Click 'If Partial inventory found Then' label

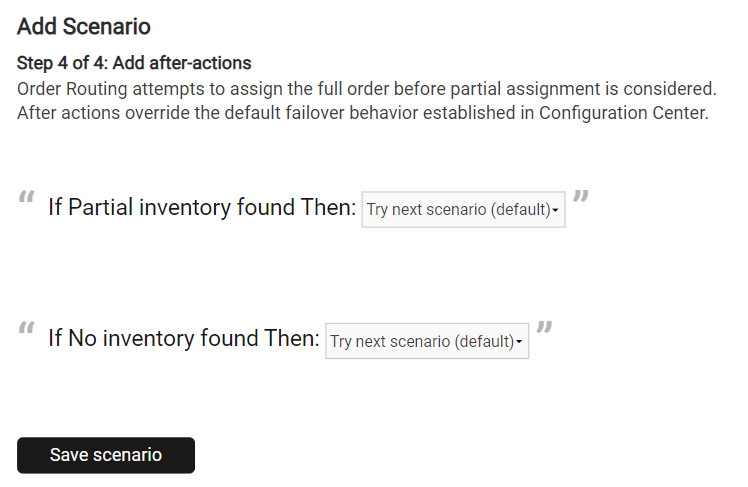(x=202, y=208)
